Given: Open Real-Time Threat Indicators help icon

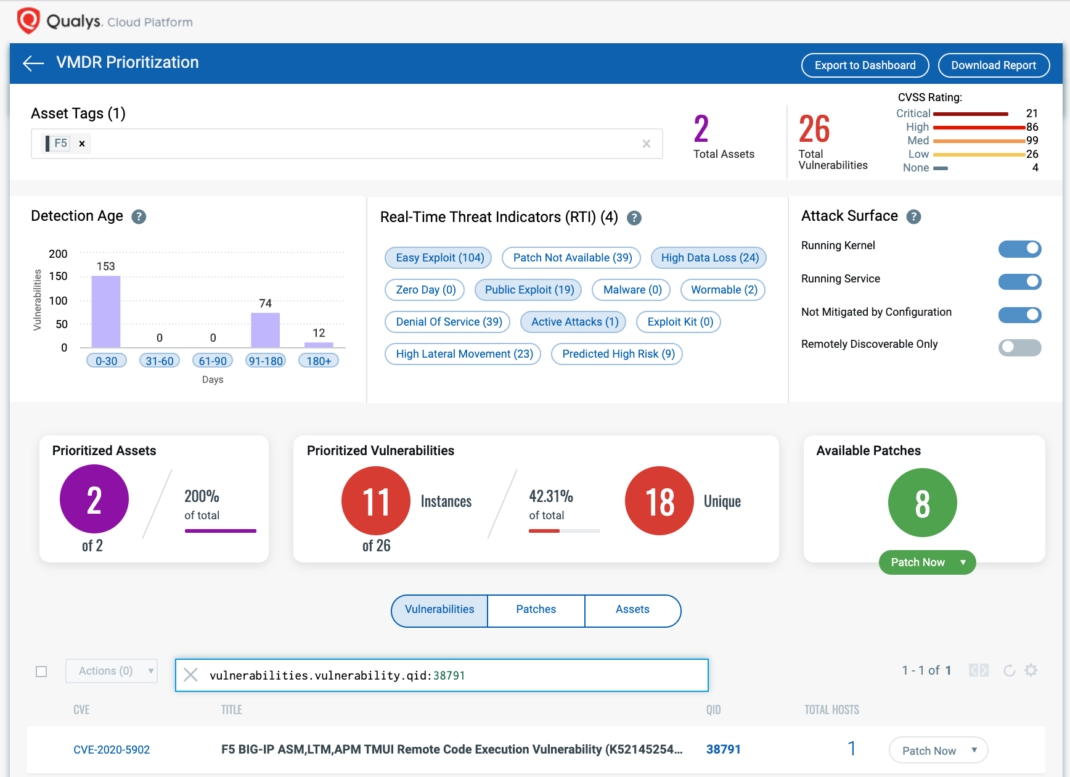Looking at the screenshot, I should click(634, 218).
